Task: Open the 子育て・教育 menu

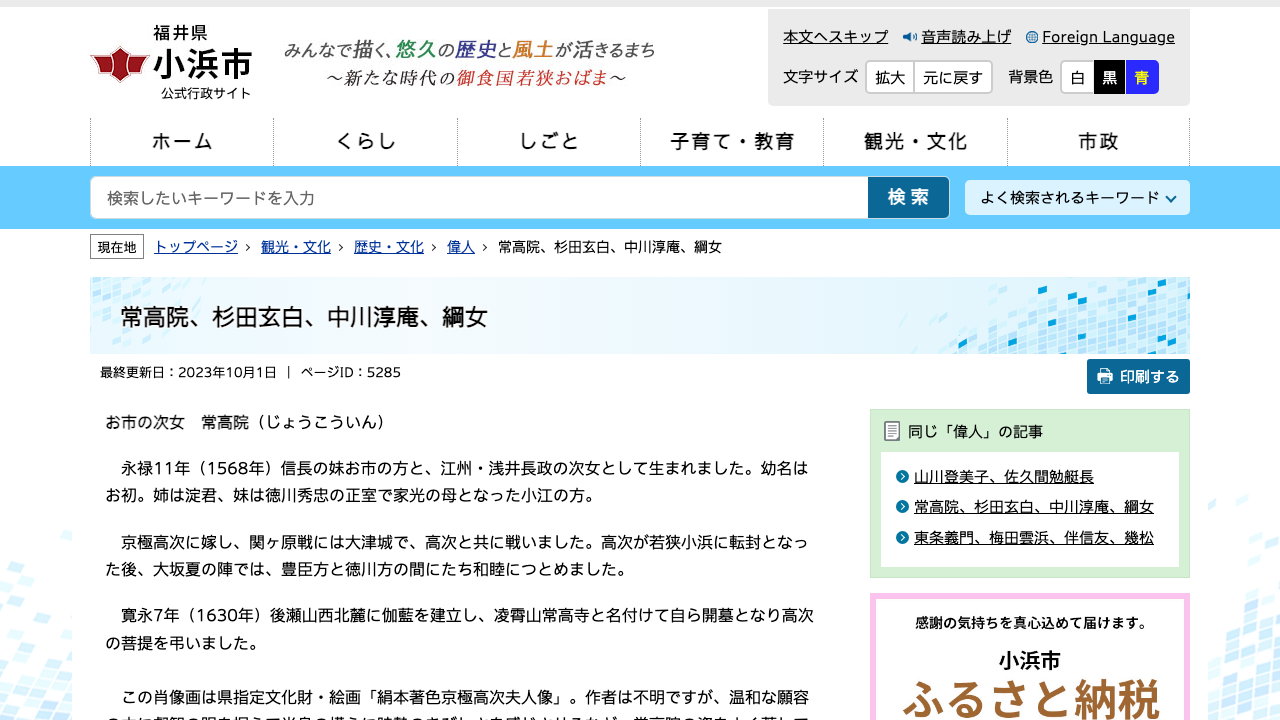Action: pos(732,142)
